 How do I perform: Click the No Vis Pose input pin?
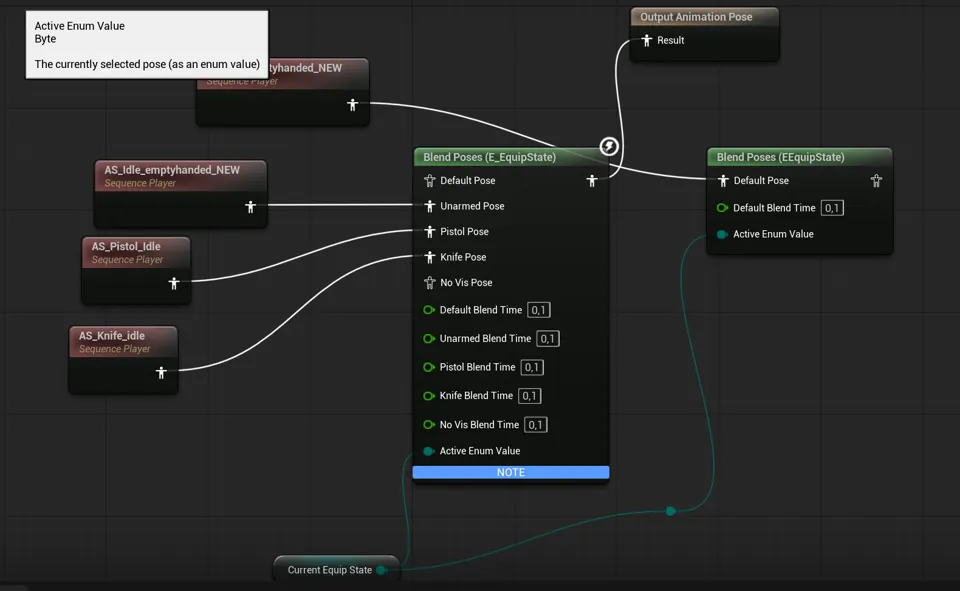429,283
